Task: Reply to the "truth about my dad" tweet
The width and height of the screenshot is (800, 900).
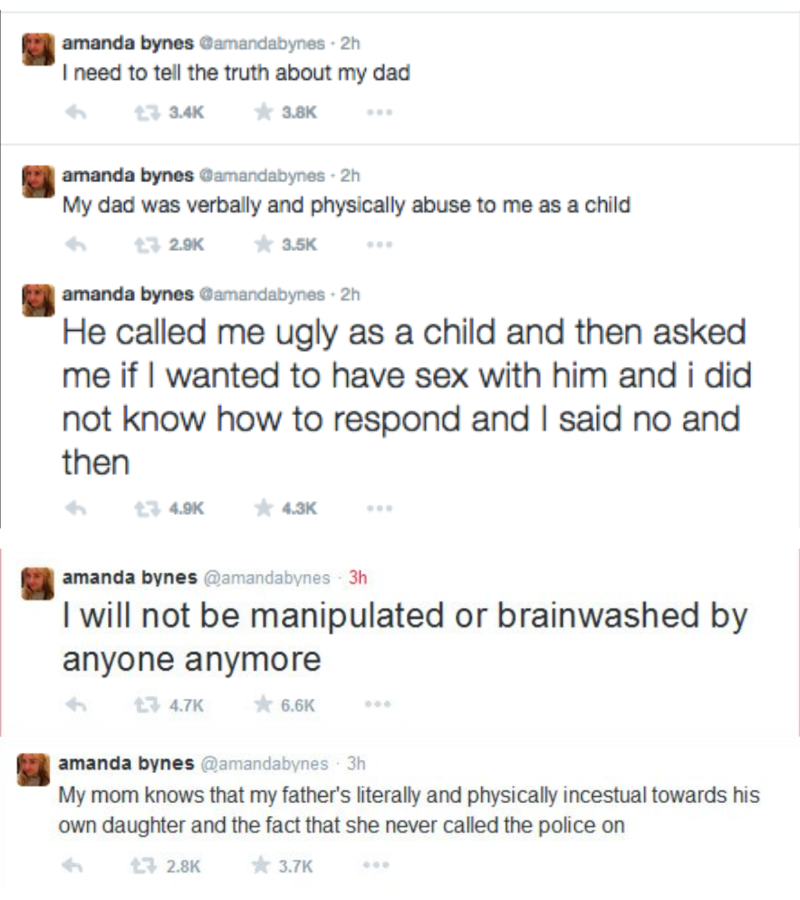Action: coord(73,113)
